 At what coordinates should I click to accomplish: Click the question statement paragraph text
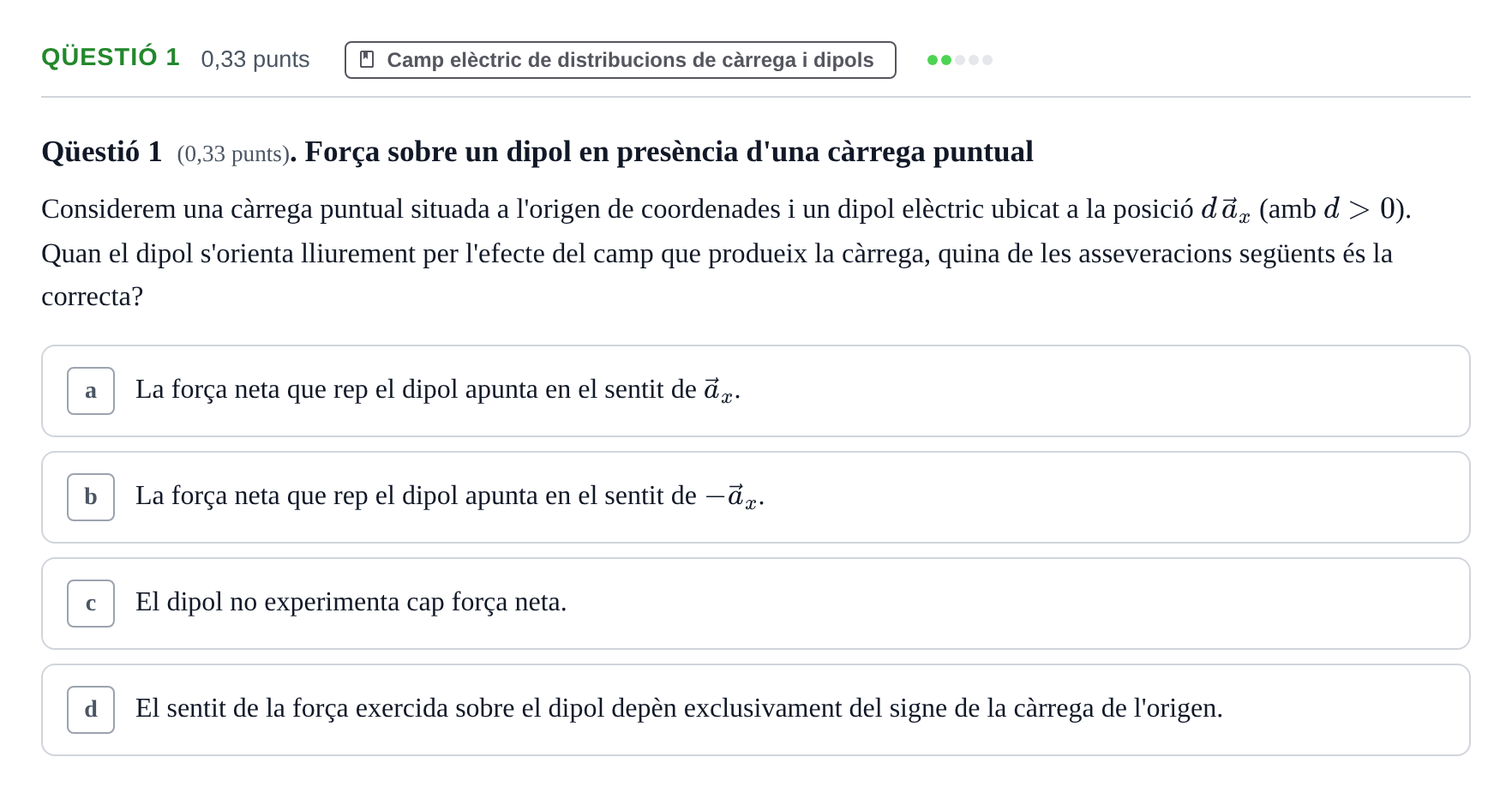coord(727,253)
